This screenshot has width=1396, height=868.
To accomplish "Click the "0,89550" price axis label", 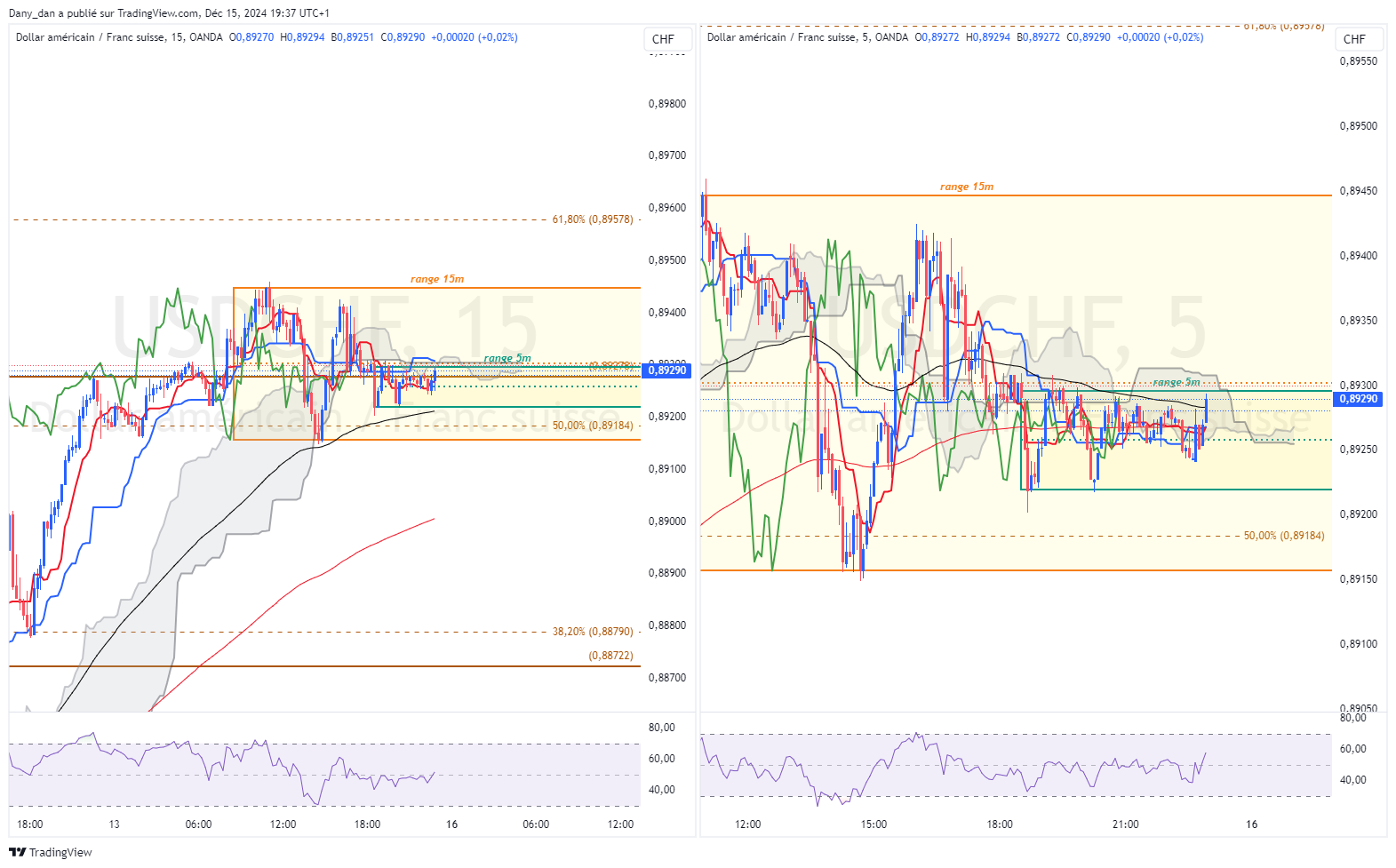I will (1359, 61).
